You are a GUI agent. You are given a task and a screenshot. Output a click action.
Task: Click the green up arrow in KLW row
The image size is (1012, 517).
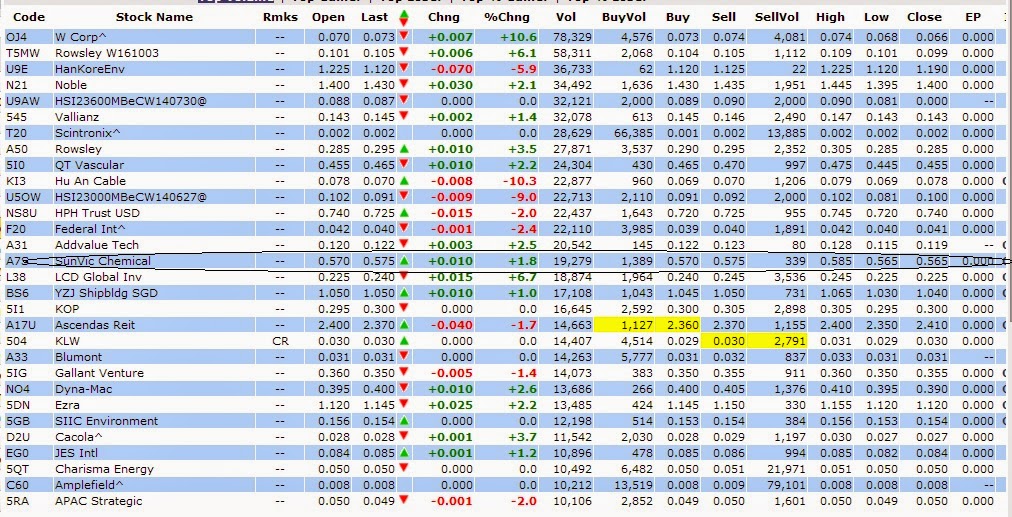[405, 340]
